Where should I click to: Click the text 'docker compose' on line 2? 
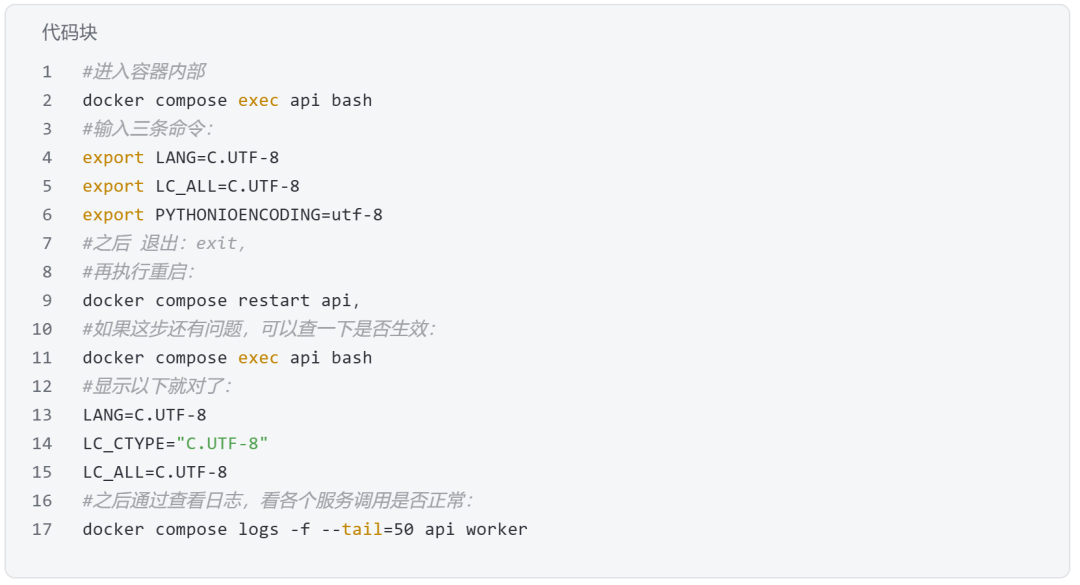point(154,101)
